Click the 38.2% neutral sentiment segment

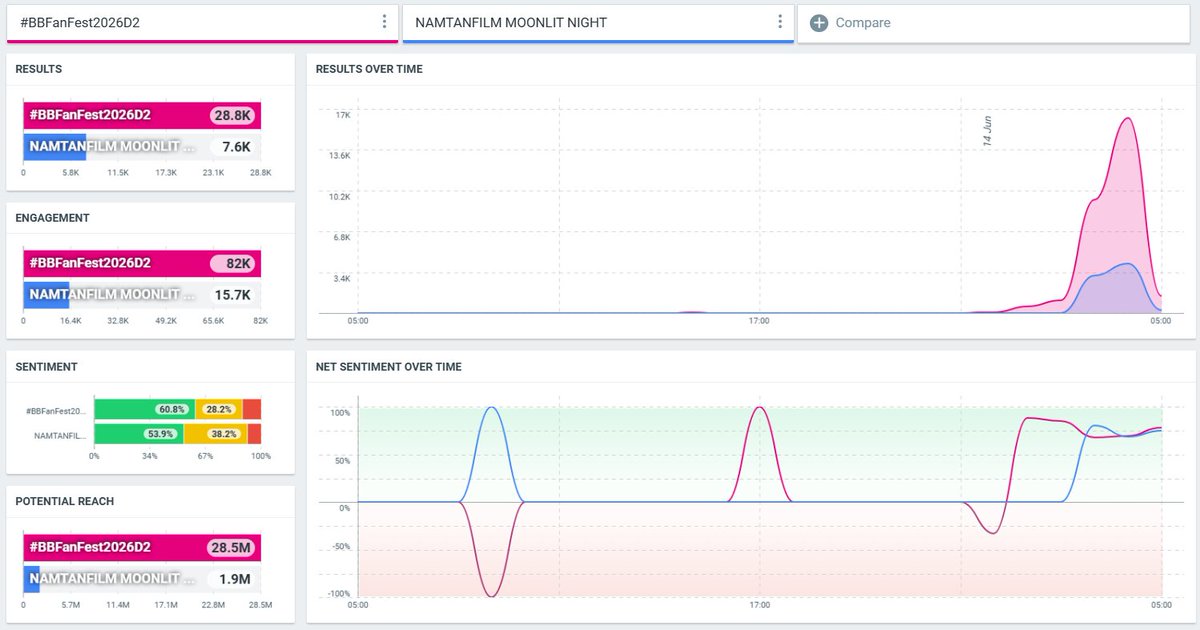click(x=215, y=434)
